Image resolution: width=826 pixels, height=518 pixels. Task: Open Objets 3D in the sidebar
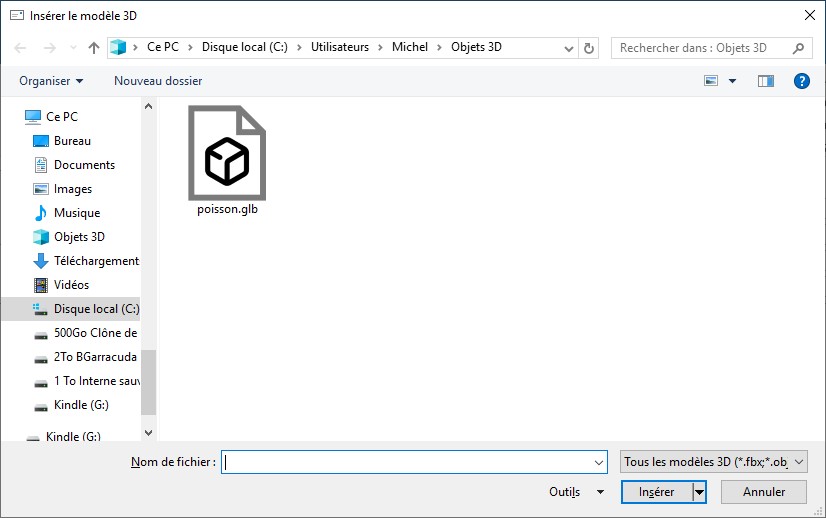tap(79, 237)
